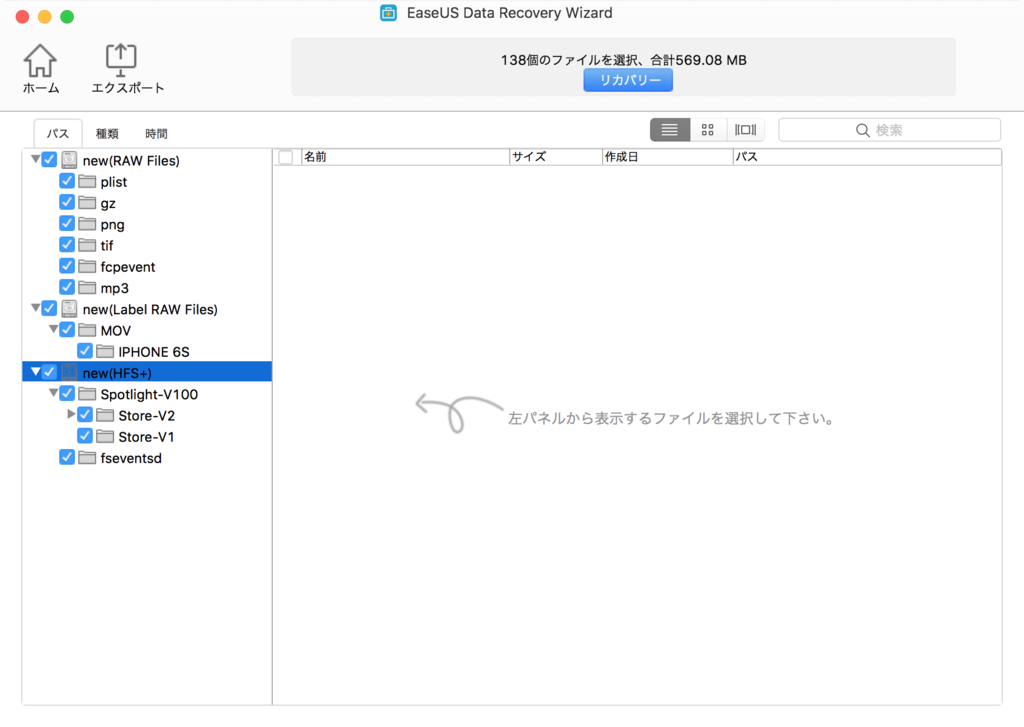
Task: Collapse the new(RAW Files) tree node
Action: (35, 159)
